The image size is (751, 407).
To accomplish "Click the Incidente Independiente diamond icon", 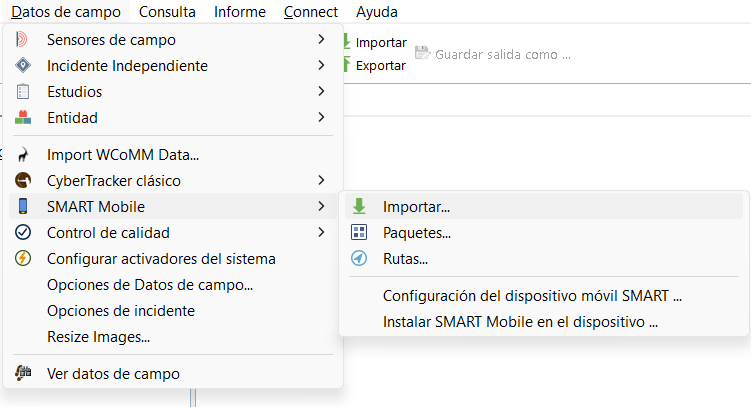I will click(23, 66).
